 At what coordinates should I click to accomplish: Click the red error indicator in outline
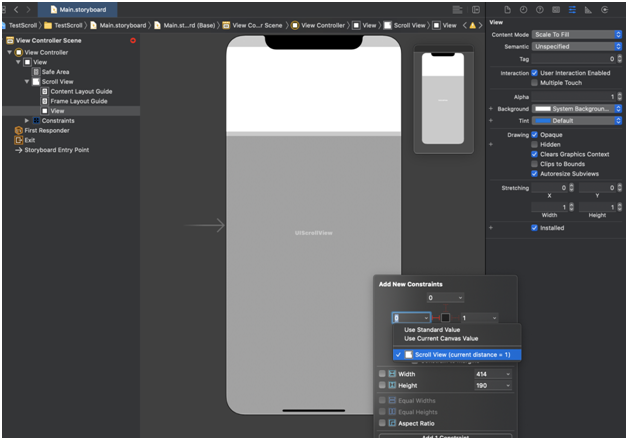tap(133, 40)
